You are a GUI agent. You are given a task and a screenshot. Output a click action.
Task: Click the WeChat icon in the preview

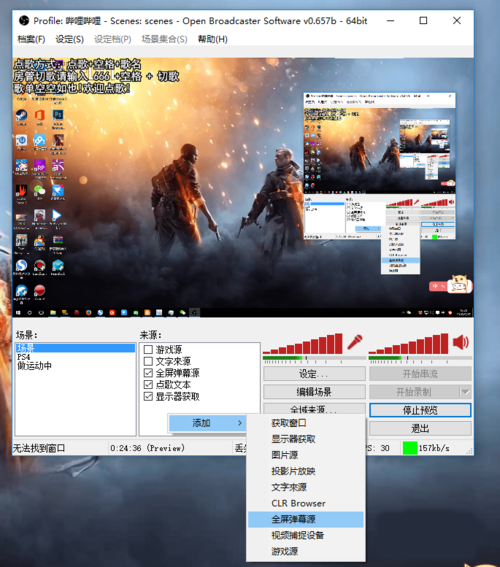[39, 190]
